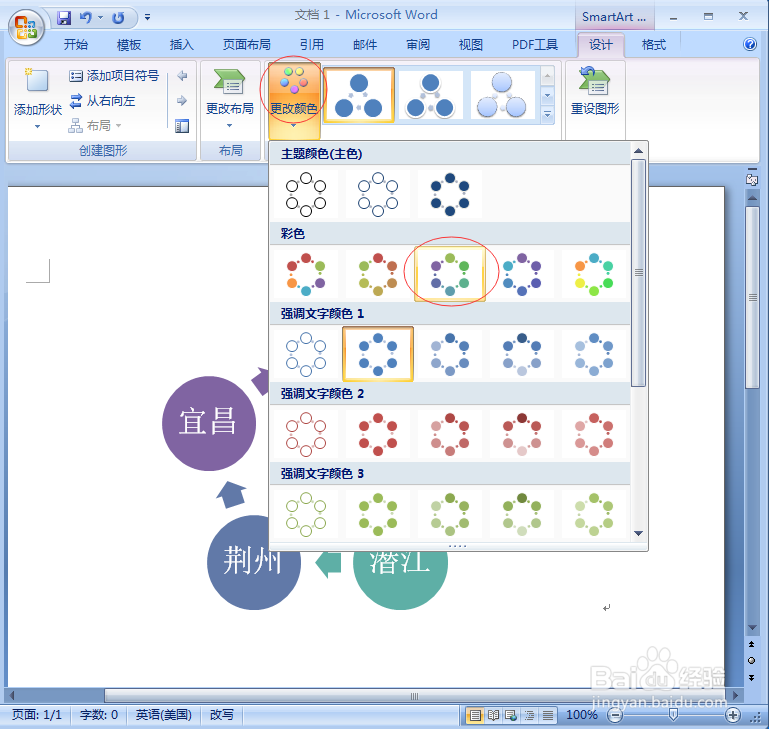
Task: Move the SmartArt styles gallery up one row
Action: tap(547, 76)
